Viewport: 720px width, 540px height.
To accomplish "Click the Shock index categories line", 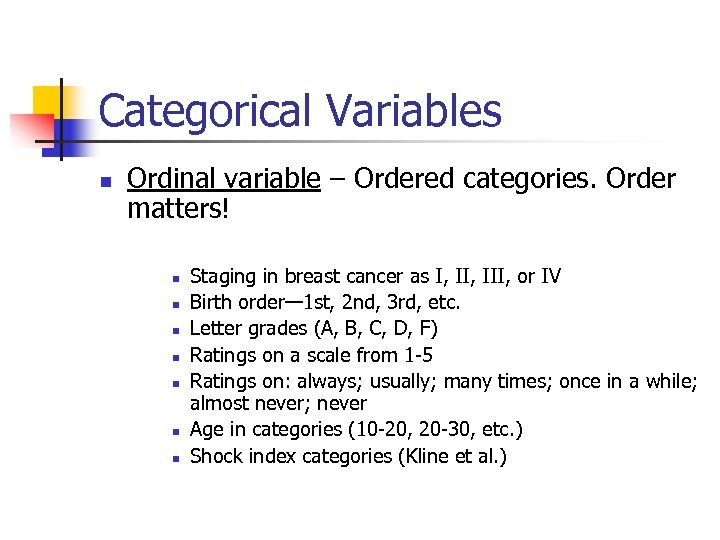I will [348, 456].
